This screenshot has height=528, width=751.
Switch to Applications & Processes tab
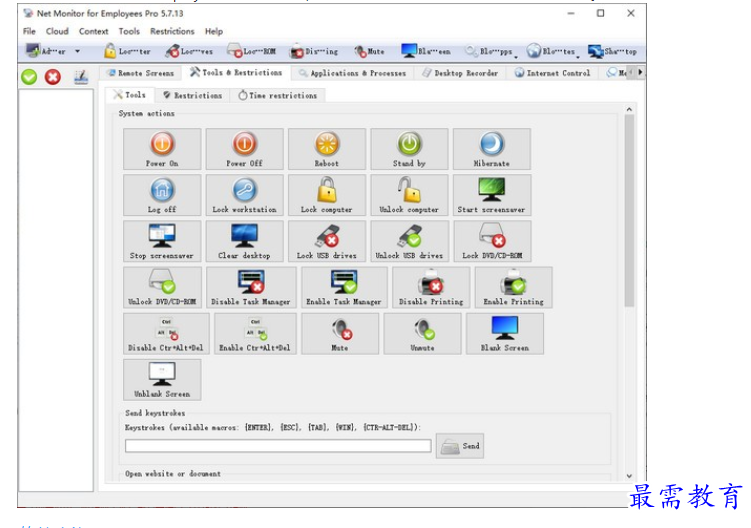[x=353, y=73]
